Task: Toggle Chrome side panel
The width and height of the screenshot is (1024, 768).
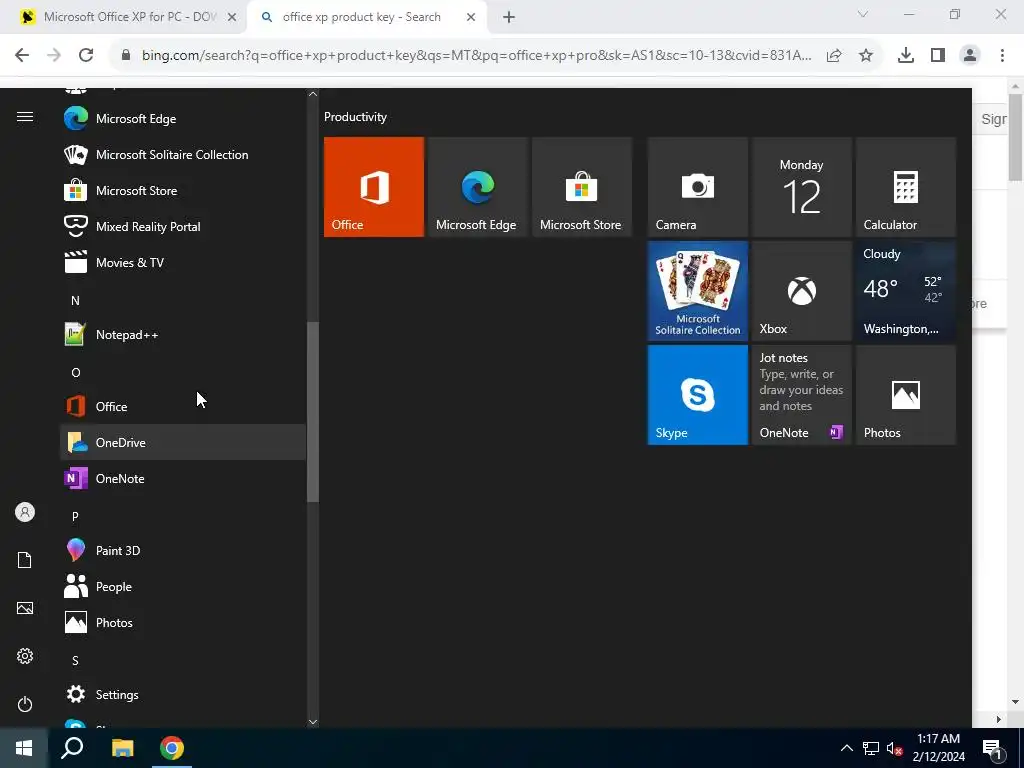Action: [x=938, y=56]
